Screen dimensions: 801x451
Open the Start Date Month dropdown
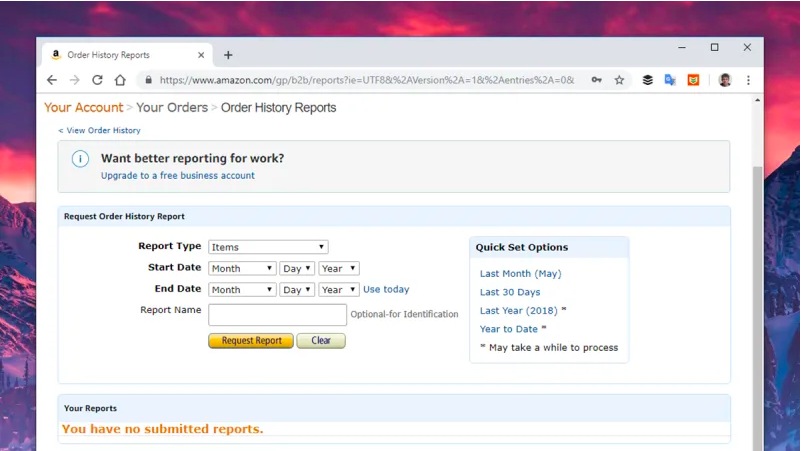tap(242, 269)
